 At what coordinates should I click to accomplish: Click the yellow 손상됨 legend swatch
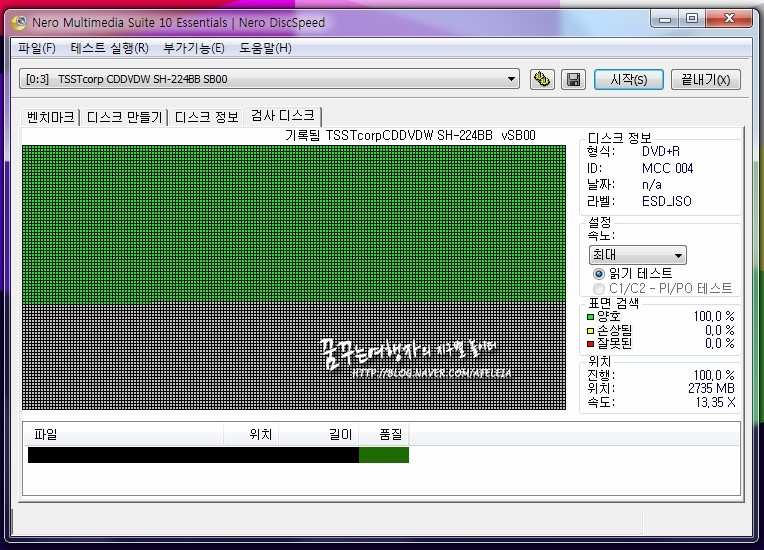point(591,331)
